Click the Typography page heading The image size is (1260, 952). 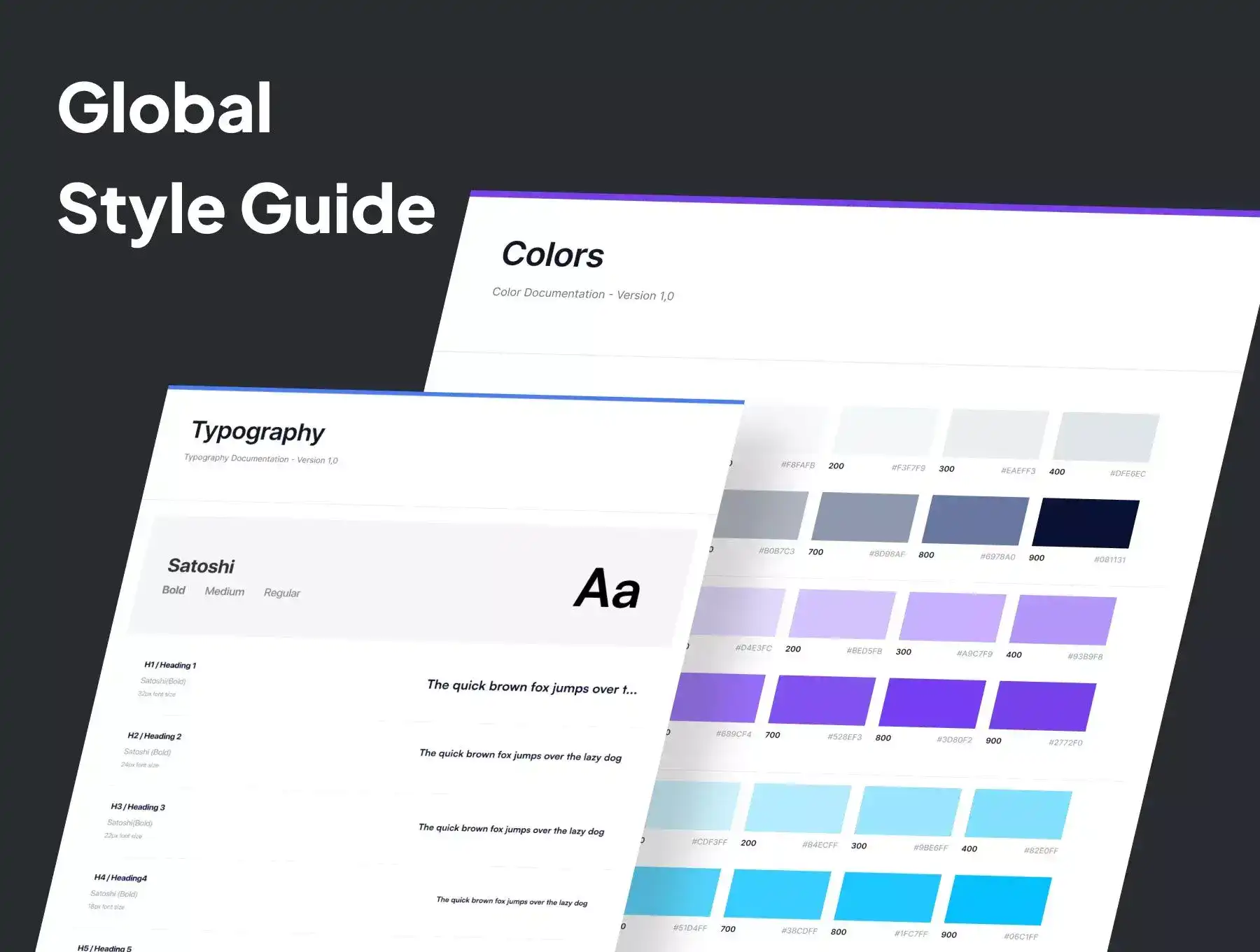(x=258, y=431)
